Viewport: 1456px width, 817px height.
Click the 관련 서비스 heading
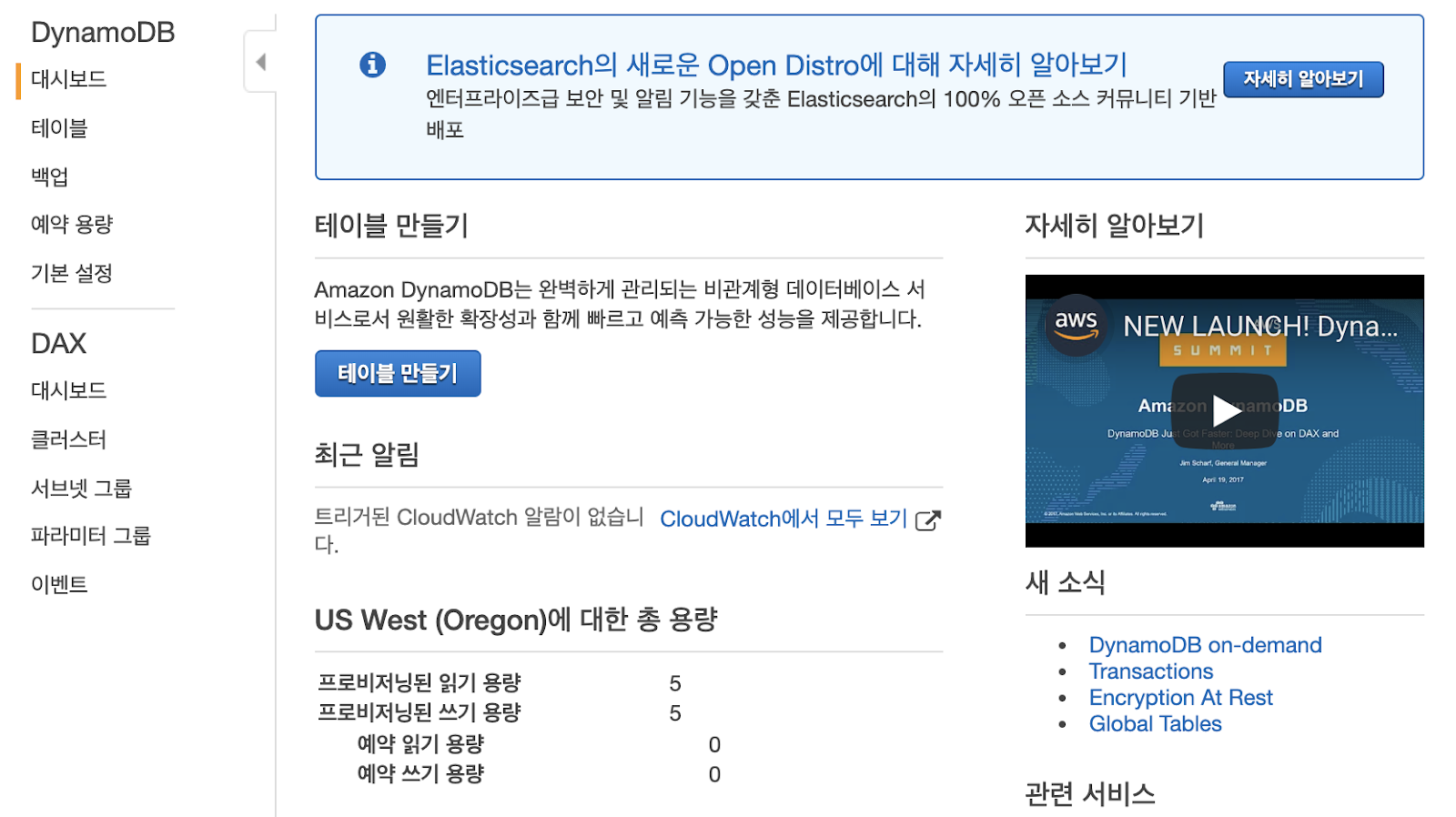[x=1090, y=793]
